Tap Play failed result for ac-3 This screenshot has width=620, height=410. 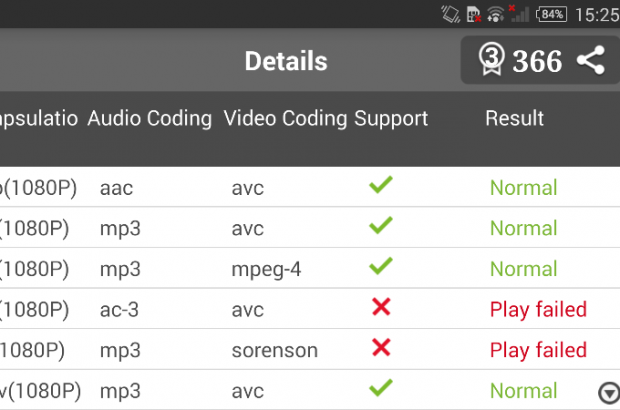point(538,309)
